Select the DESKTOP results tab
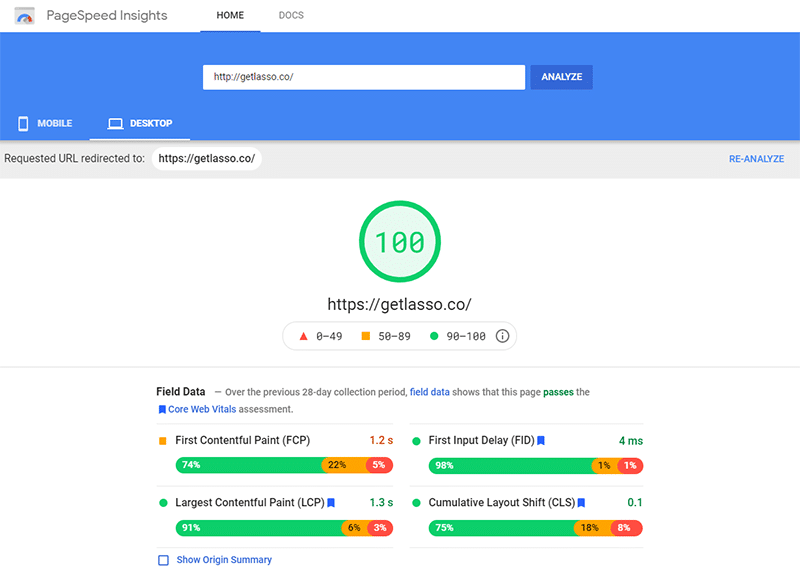 [140, 123]
